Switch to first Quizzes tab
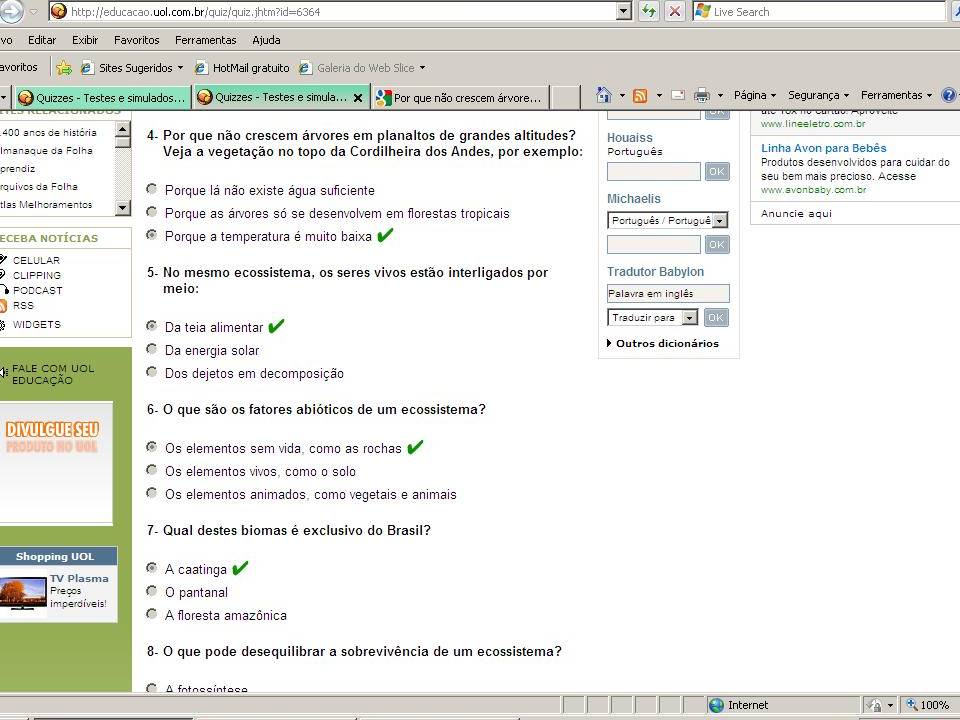 (x=102, y=97)
